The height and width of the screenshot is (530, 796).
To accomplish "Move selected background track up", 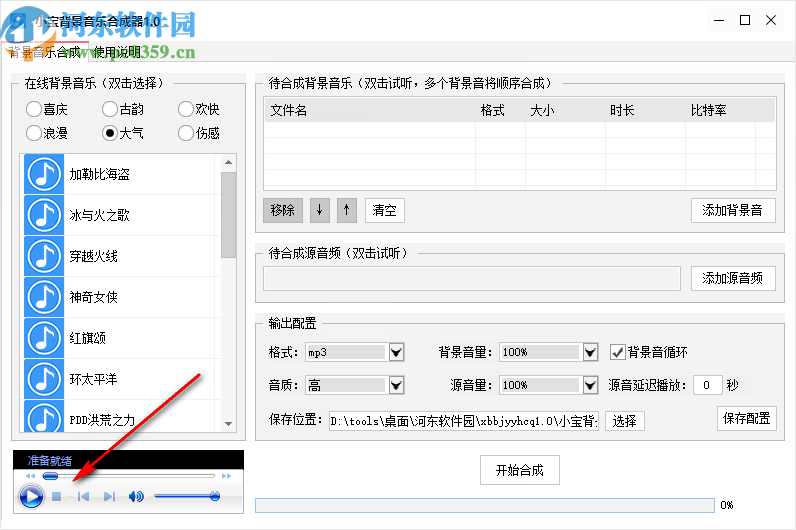I will [347, 210].
